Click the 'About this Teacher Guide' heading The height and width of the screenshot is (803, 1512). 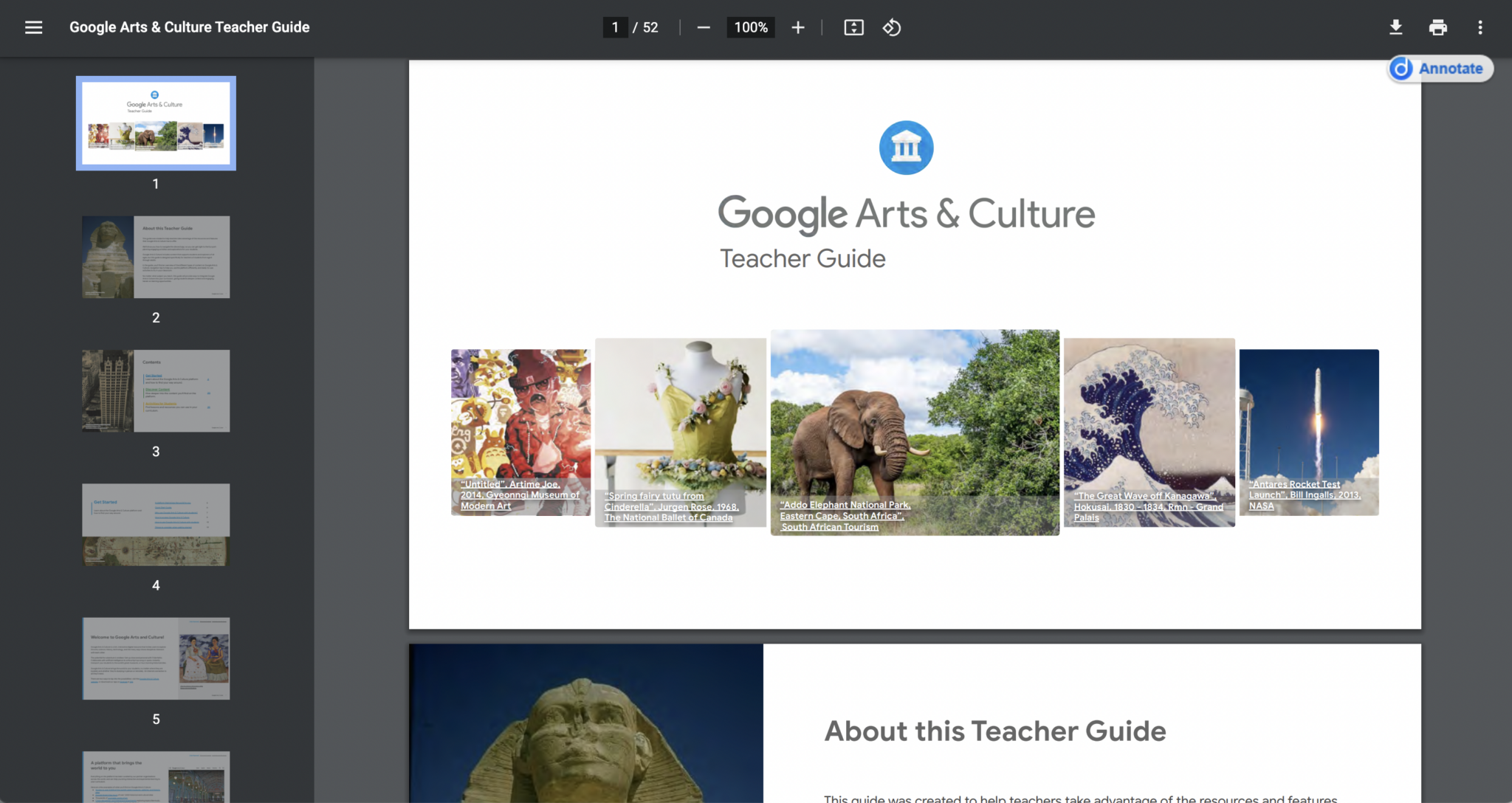995,731
